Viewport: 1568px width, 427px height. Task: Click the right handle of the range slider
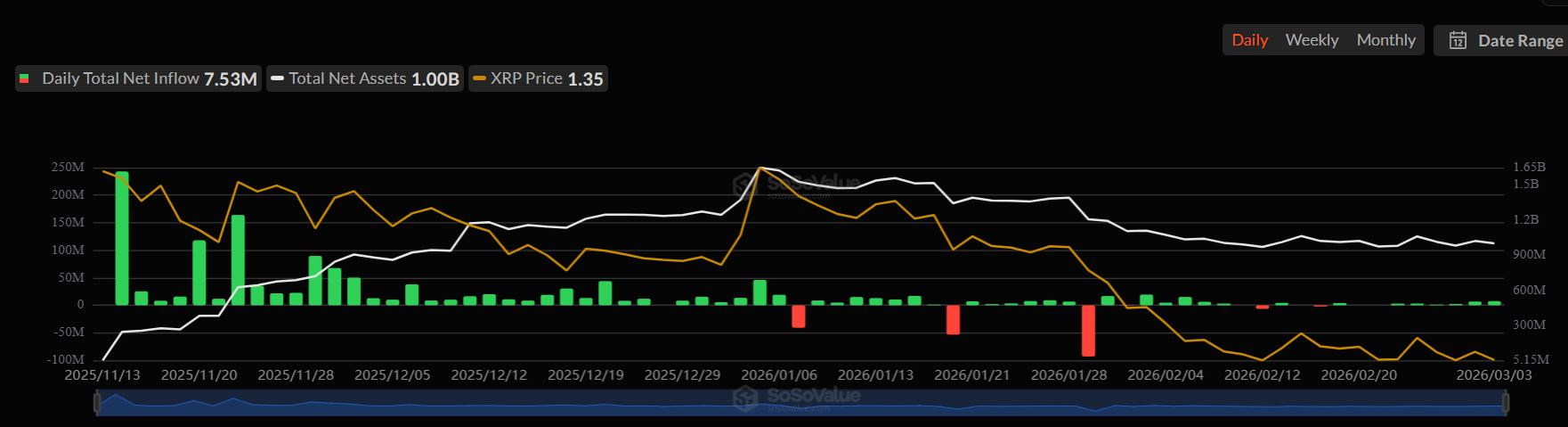(x=1505, y=403)
